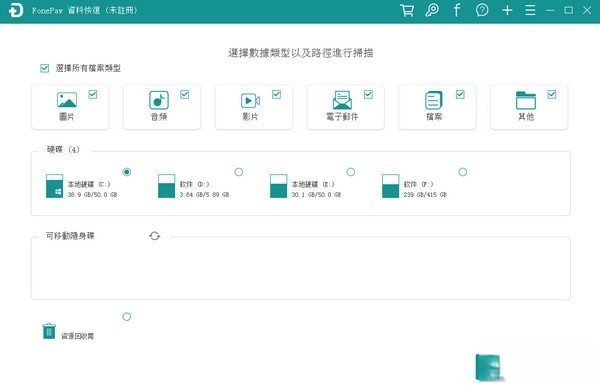Click the key register icon
Viewport: 600px width, 392px height.
coord(432,10)
